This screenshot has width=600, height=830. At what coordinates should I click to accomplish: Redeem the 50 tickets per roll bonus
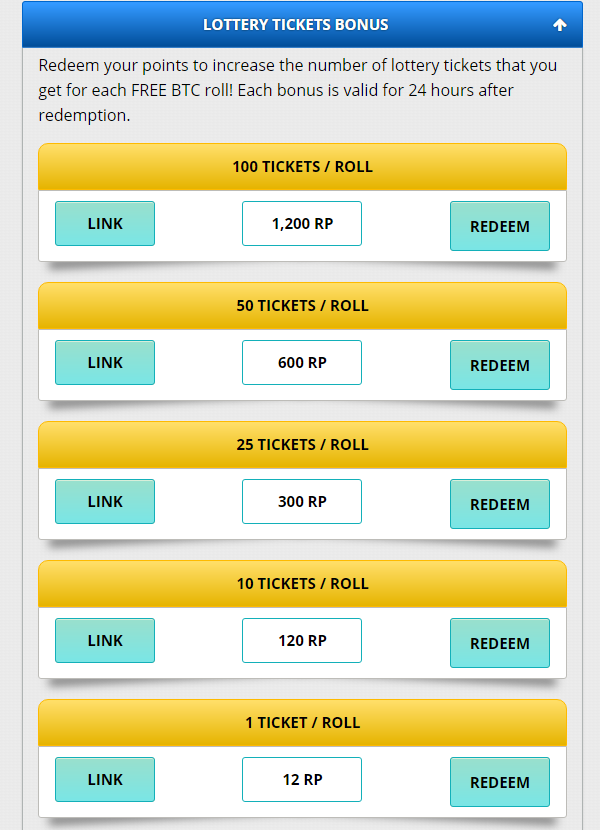500,365
